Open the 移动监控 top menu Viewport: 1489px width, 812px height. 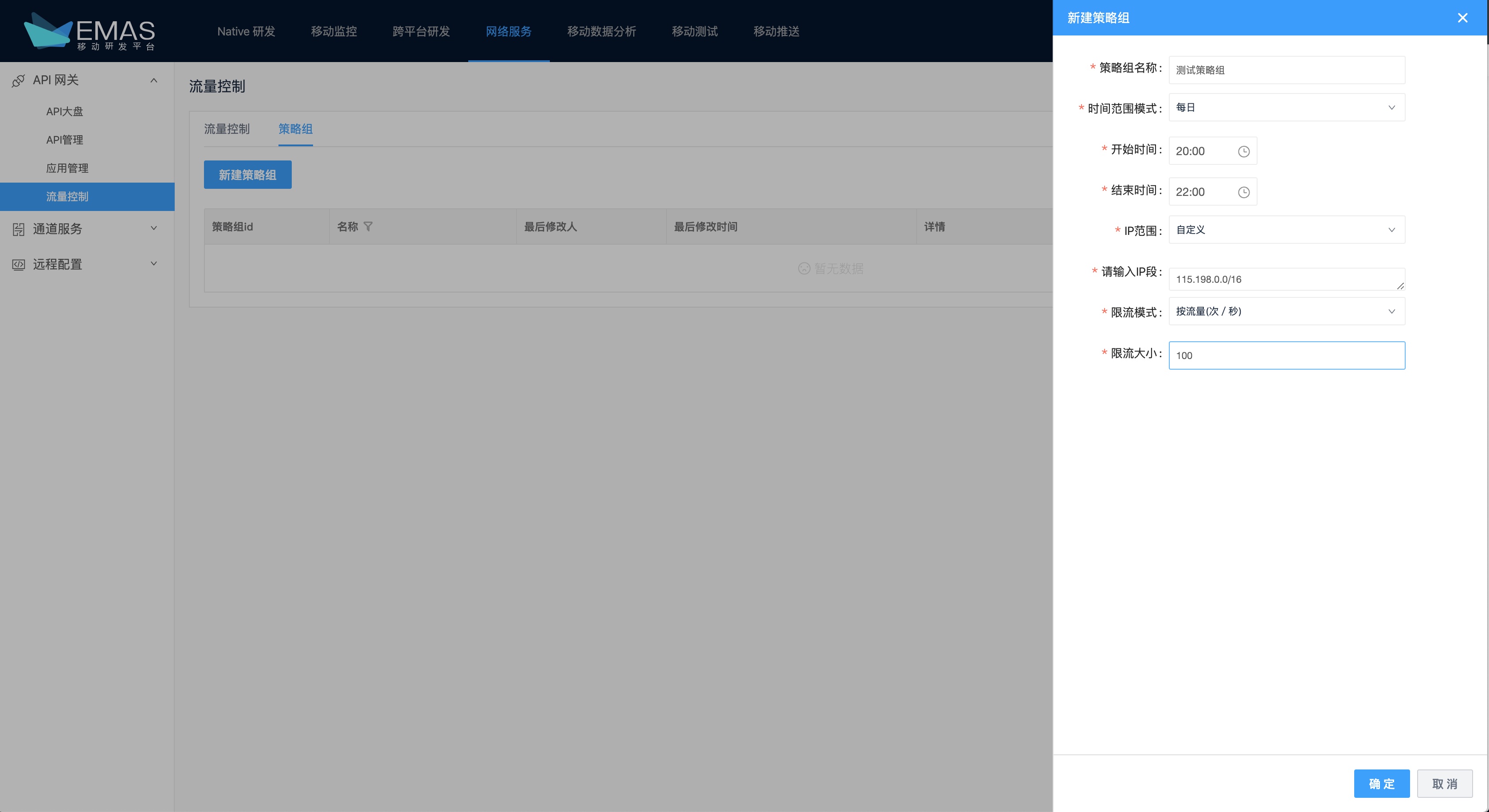click(x=333, y=31)
